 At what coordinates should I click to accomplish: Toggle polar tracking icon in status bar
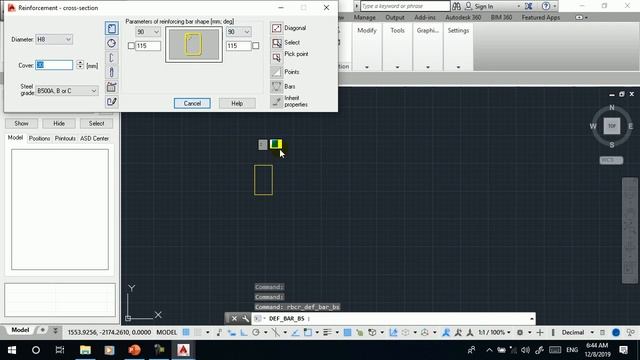coord(256,333)
